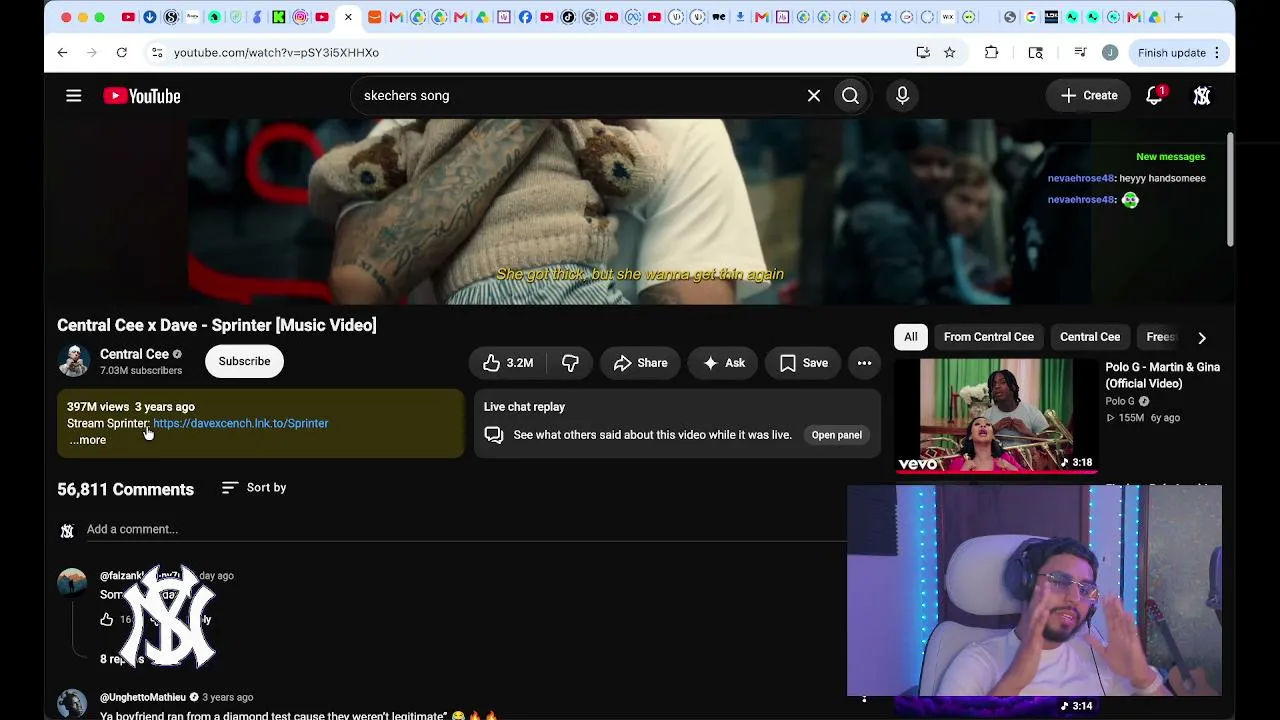Switch to the TikTok tab
Viewport: 1280px width, 720px height.
568,17
